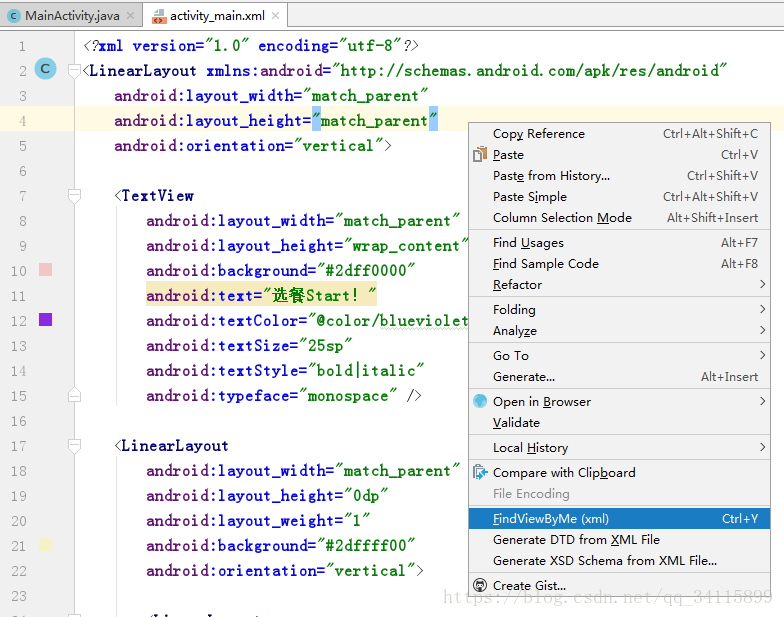Image resolution: width=784 pixels, height=617 pixels.
Task: Close the activity_main.xml tab
Action: click(x=276, y=16)
